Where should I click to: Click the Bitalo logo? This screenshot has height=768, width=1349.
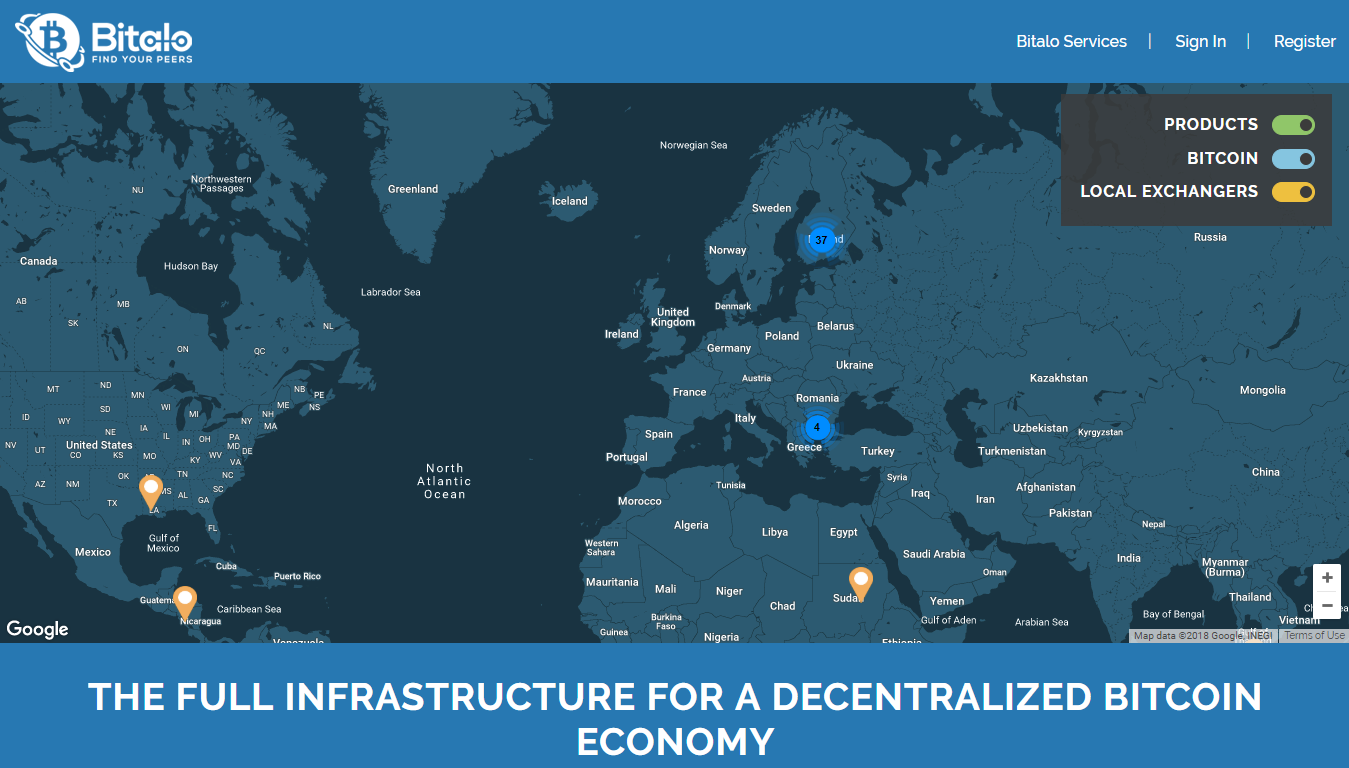[x=104, y=41]
